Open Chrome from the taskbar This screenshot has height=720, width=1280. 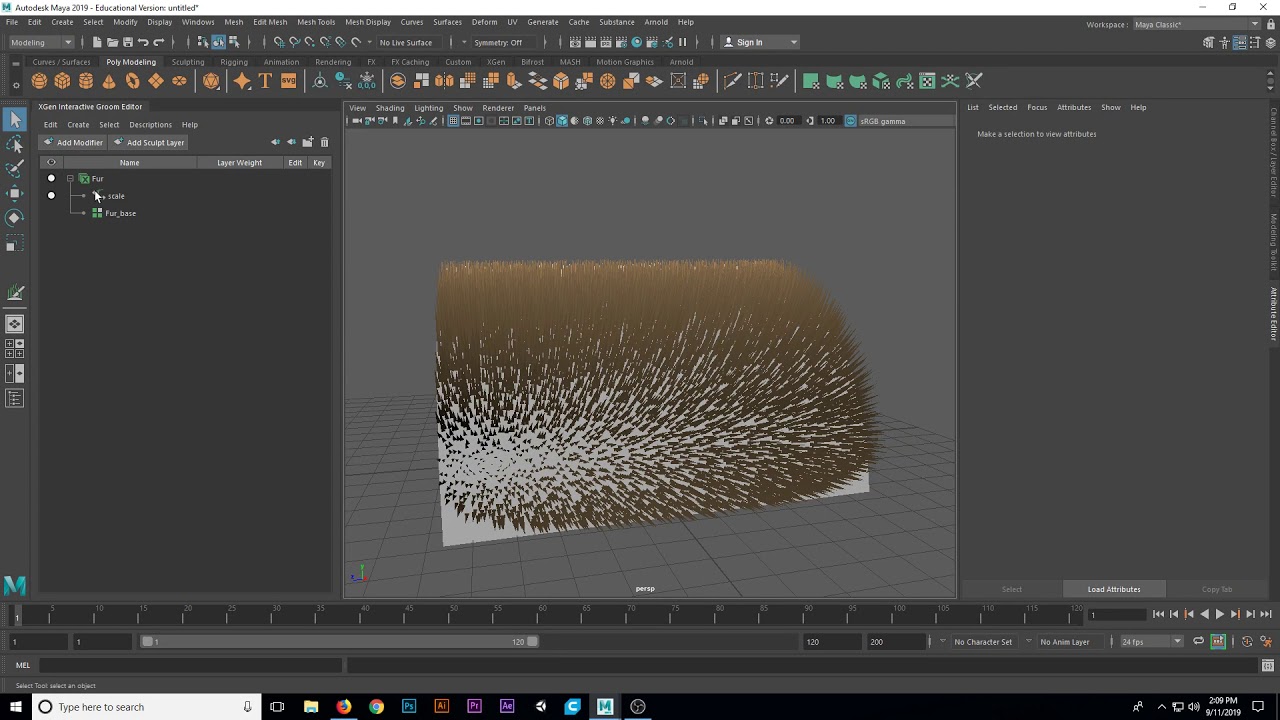[376, 707]
